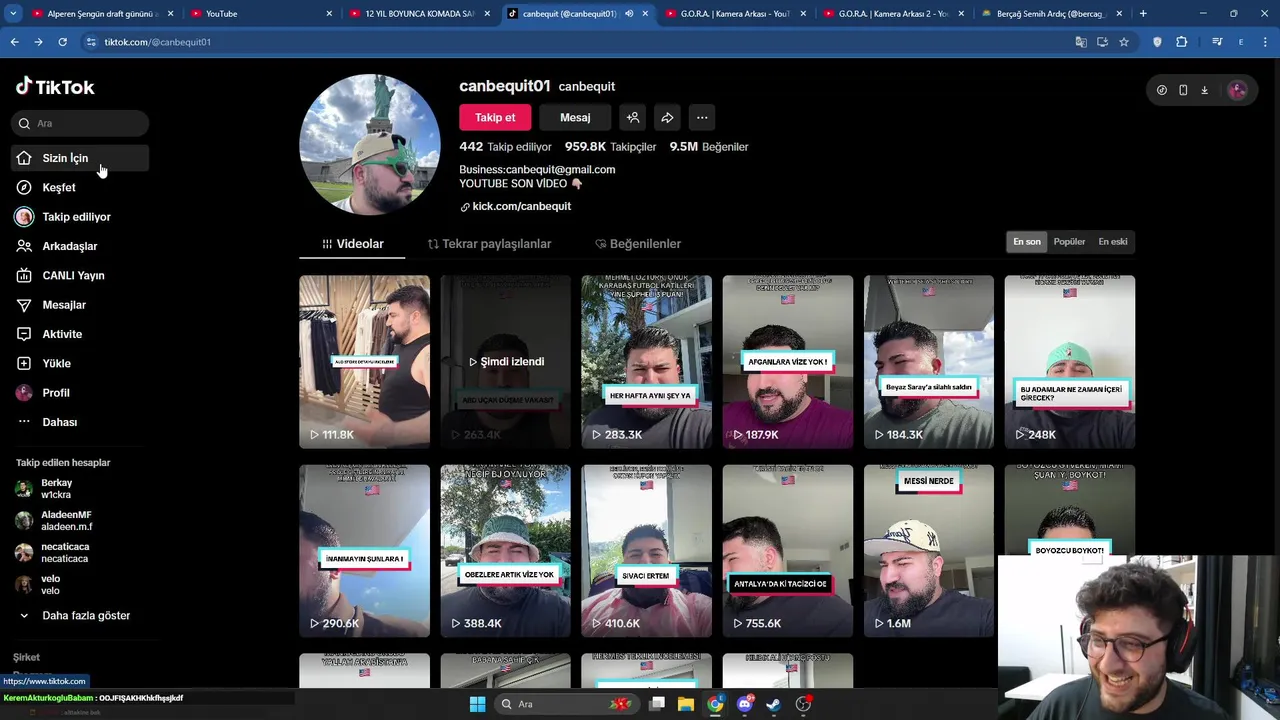The height and width of the screenshot is (720, 1280).
Task: Open a new browser tab
Action: point(1143,14)
